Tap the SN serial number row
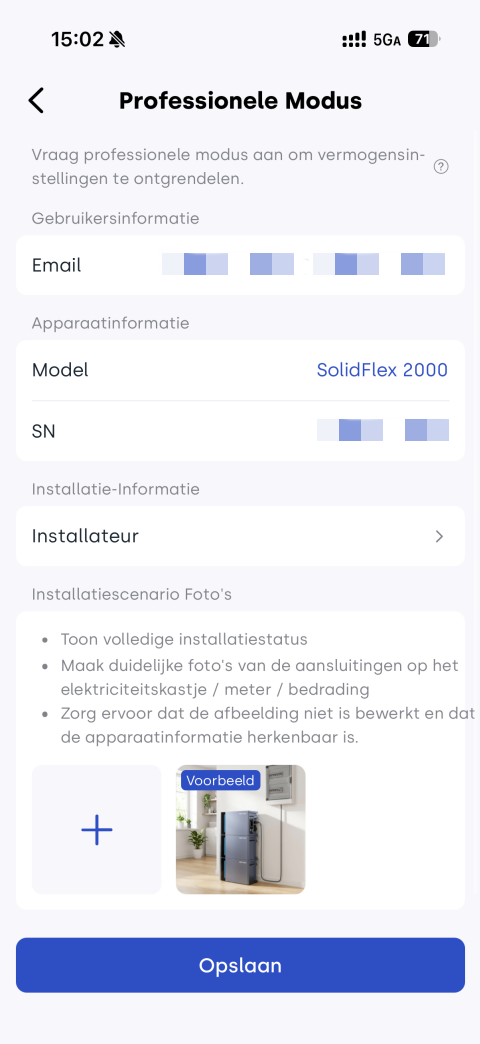This screenshot has height=1044, width=480. 240,431
